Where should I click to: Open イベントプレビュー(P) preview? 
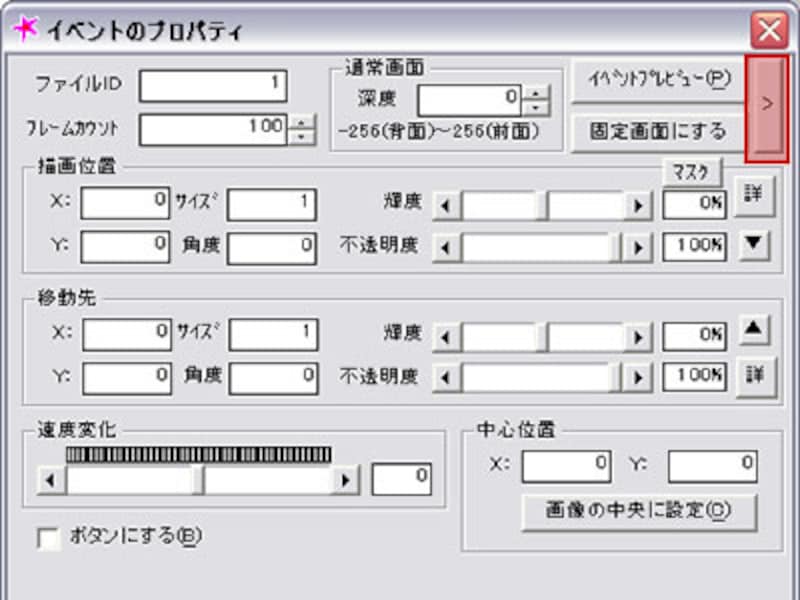[x=659, y=80]
